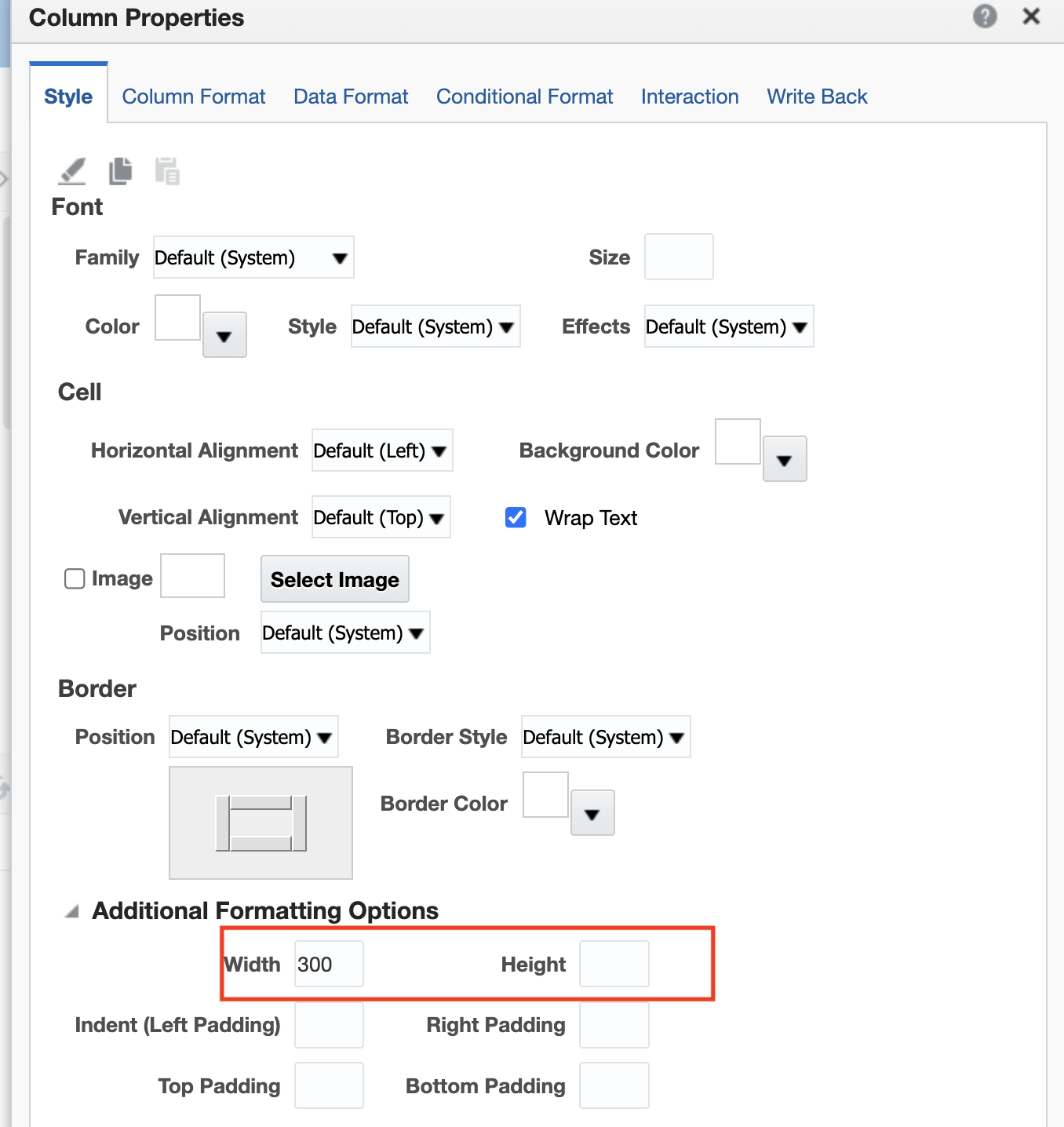This screenshot has width=1064, height=1127.
Task: Open the font Family dropdown
Action: pos(253,257)
